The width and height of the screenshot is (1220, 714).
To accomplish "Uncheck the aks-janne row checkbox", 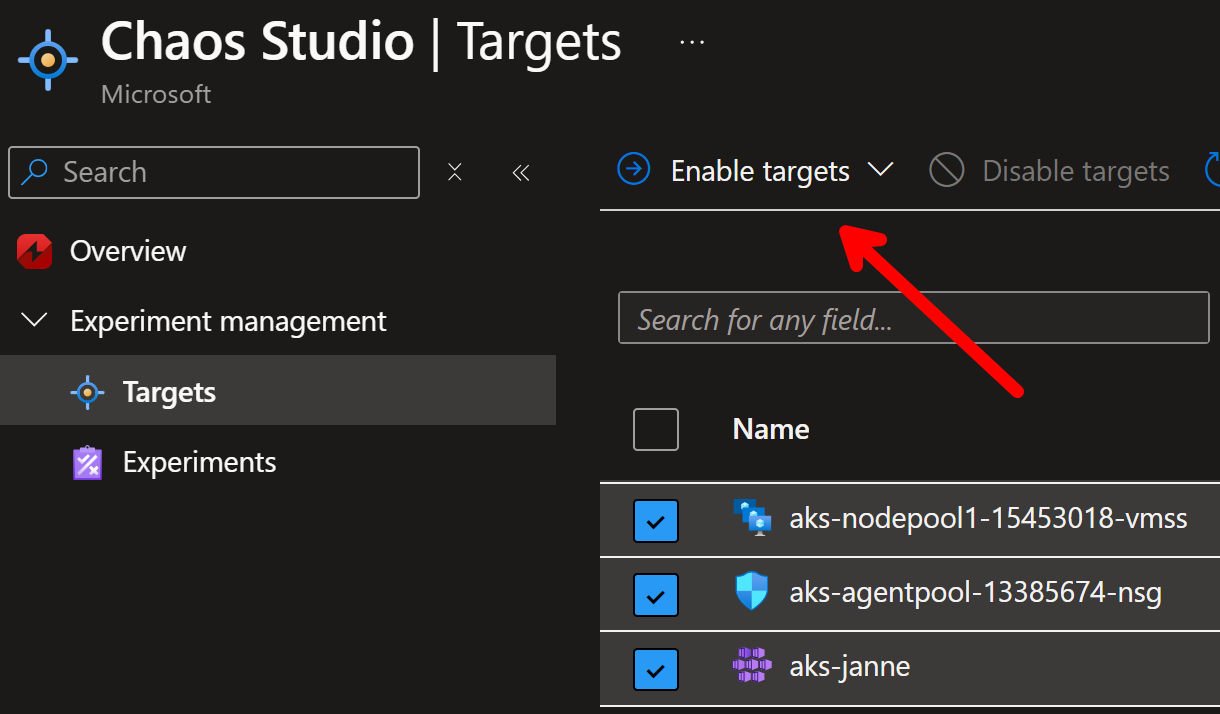I will coord(656,670).
